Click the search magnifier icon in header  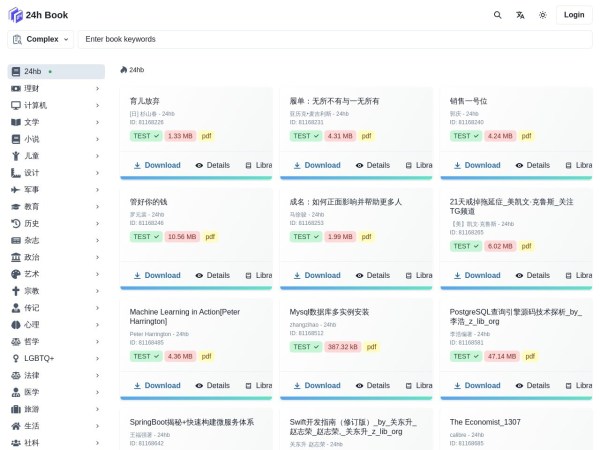coord(498,15)
